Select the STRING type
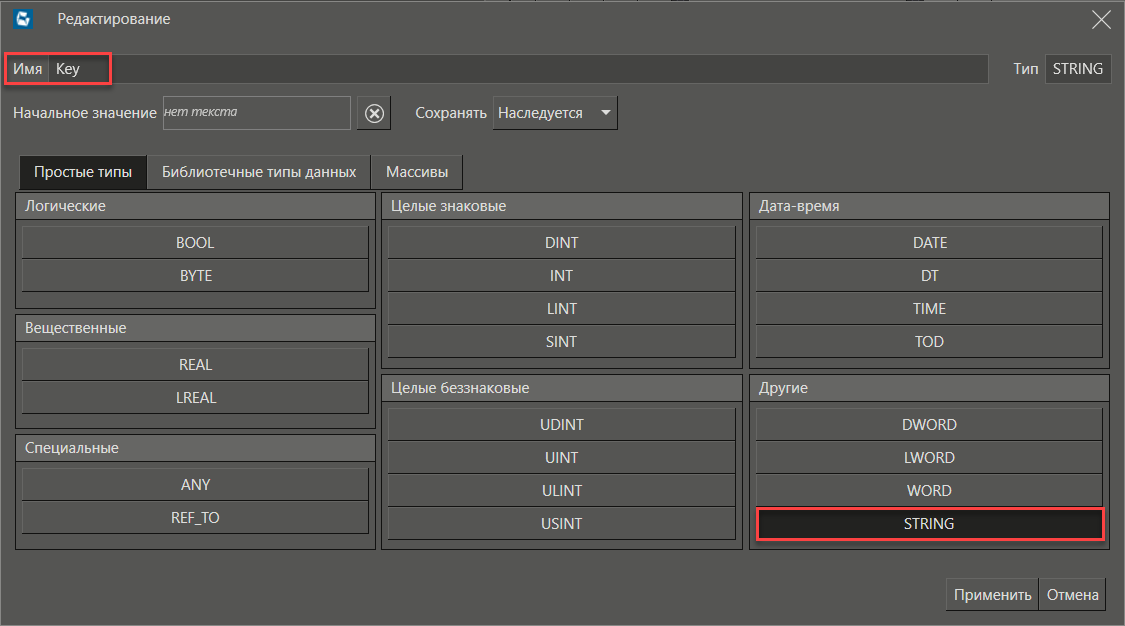 coord(929,523)
